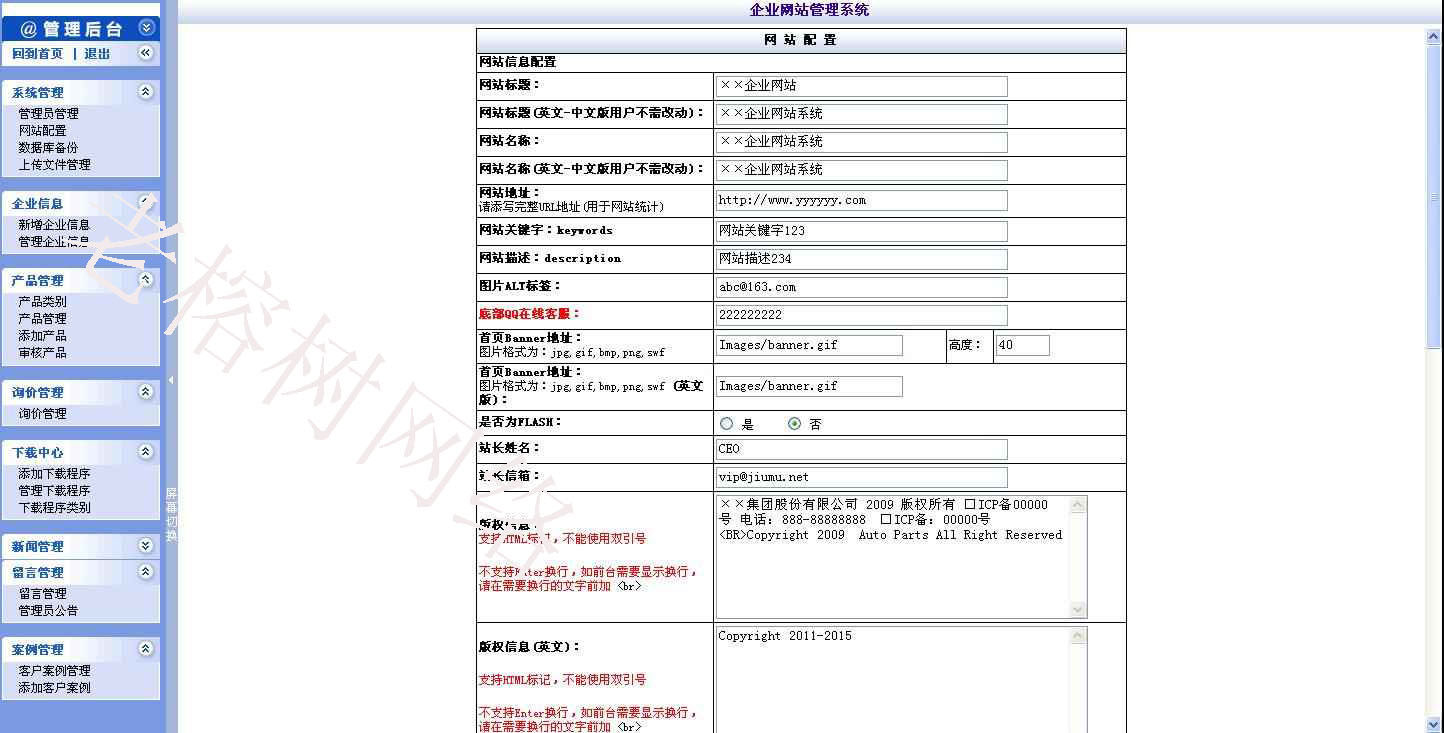Click the 图片ALT标签 input field

point(861,287)
